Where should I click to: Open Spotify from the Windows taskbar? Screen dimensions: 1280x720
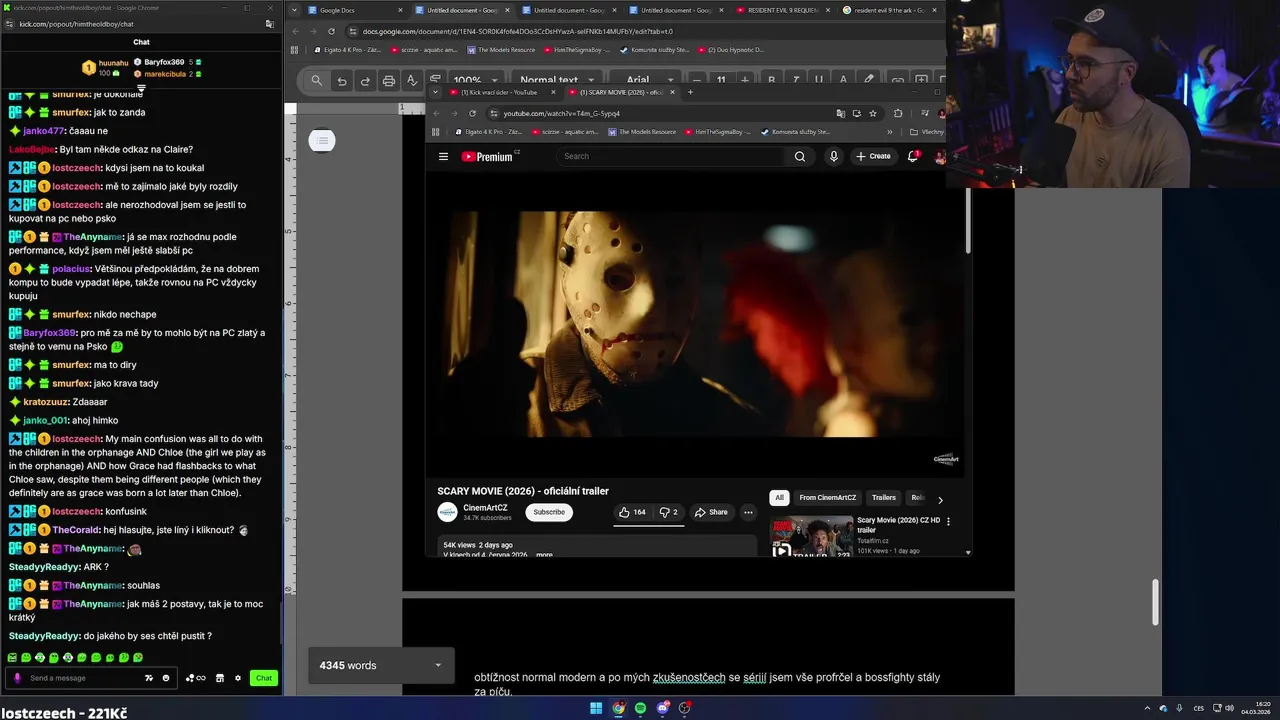point(641,708)
